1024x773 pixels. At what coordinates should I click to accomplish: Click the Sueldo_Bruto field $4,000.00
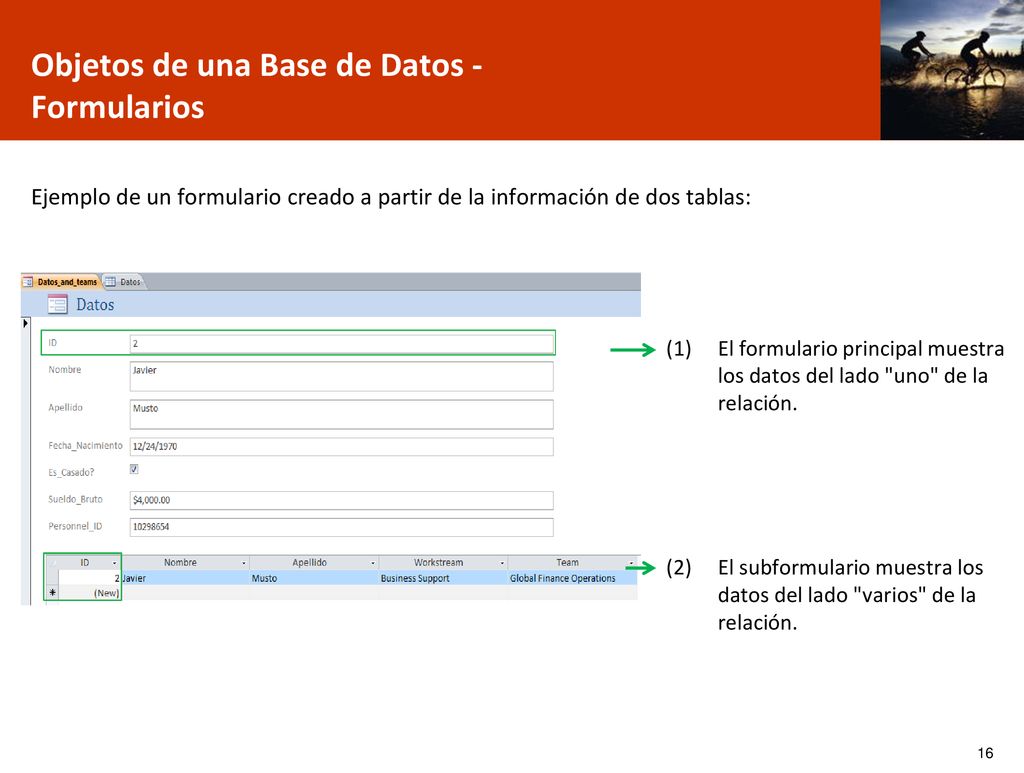[x=342, y=500]
